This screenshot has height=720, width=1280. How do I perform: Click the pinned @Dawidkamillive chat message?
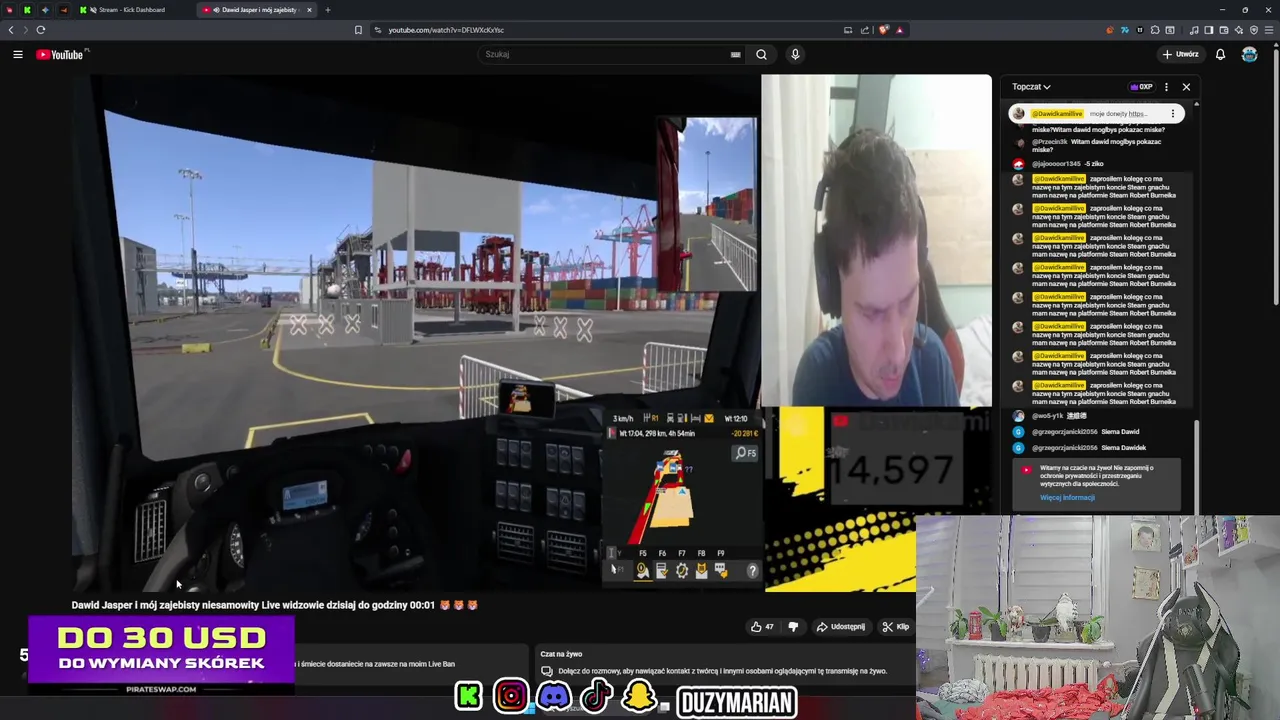(x=1096, y=114)
